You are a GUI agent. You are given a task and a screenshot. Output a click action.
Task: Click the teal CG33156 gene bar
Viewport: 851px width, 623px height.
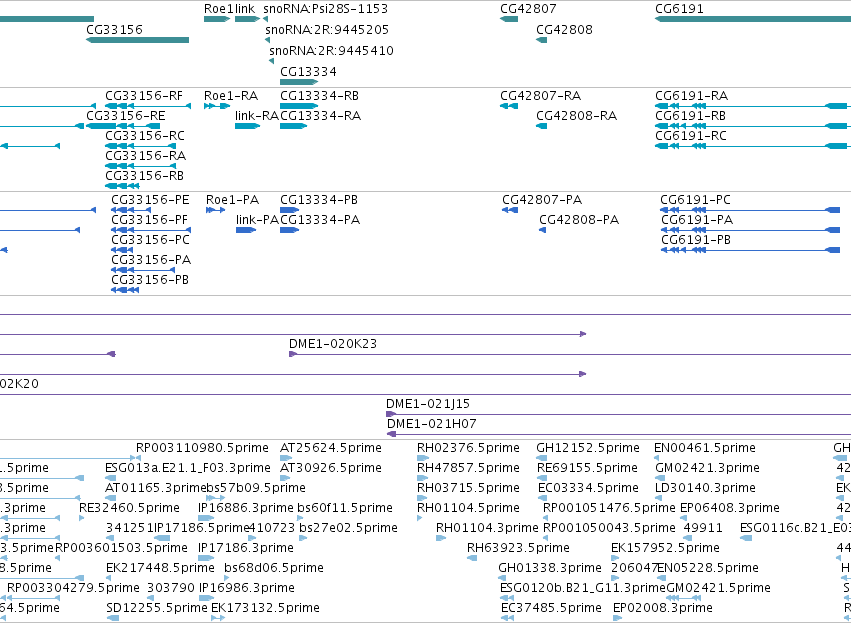click(x=137, y=40)
